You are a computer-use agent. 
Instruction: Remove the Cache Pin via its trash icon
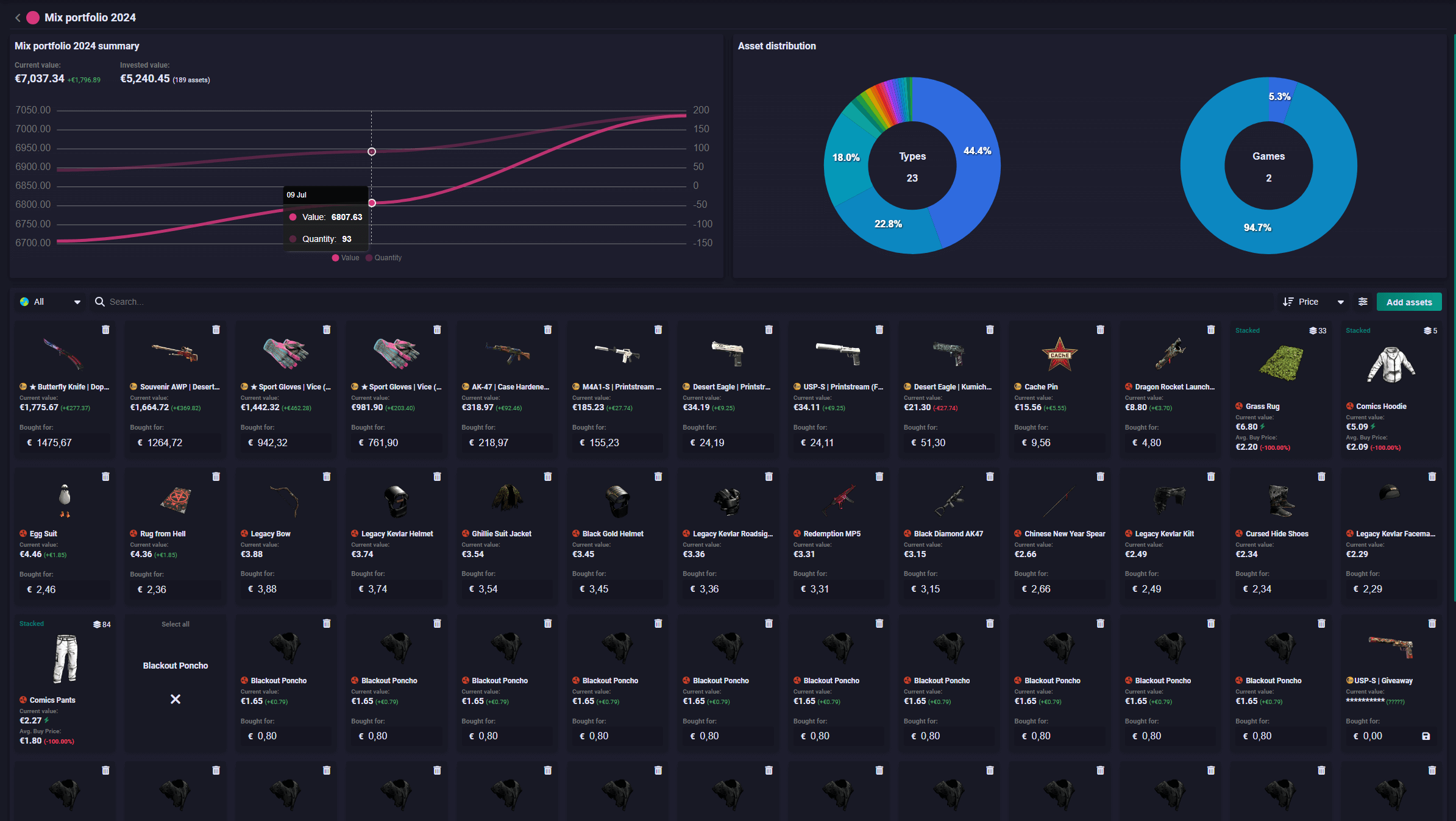tap(1099, 329)
